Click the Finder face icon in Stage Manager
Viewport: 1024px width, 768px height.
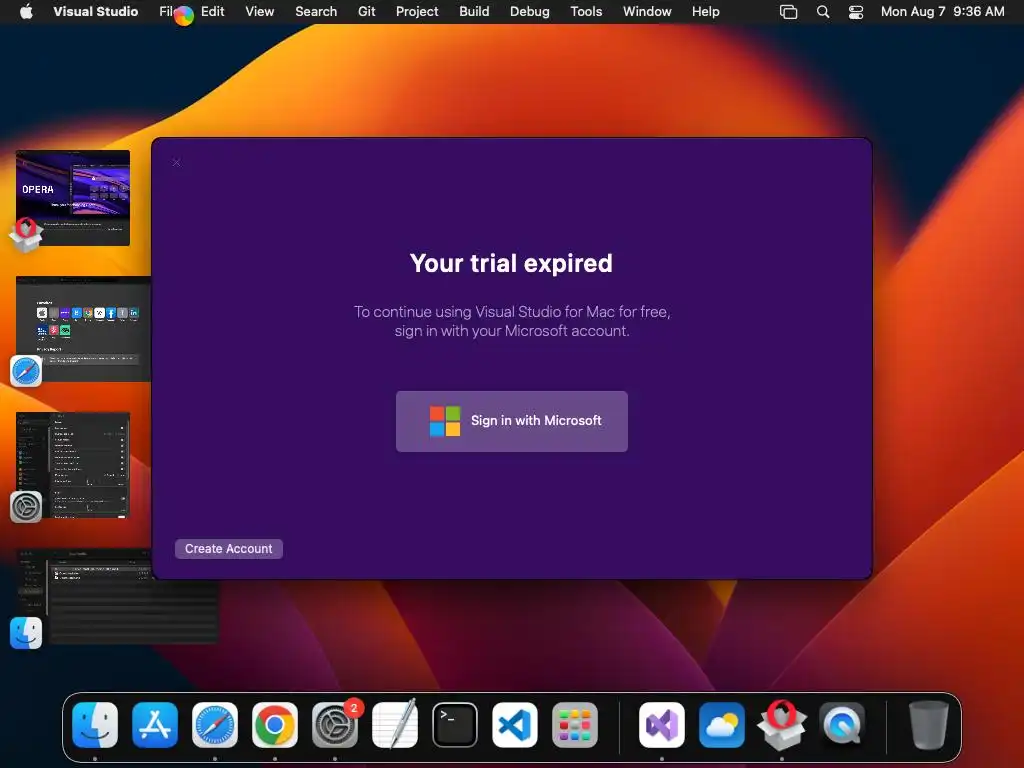(26, 633)
